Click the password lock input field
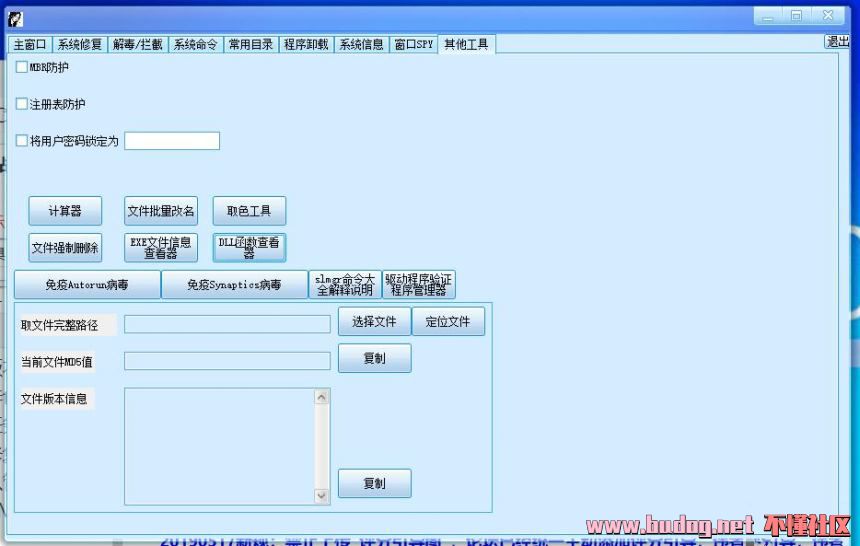Screen dimensions: 860x546 [171, 141]
